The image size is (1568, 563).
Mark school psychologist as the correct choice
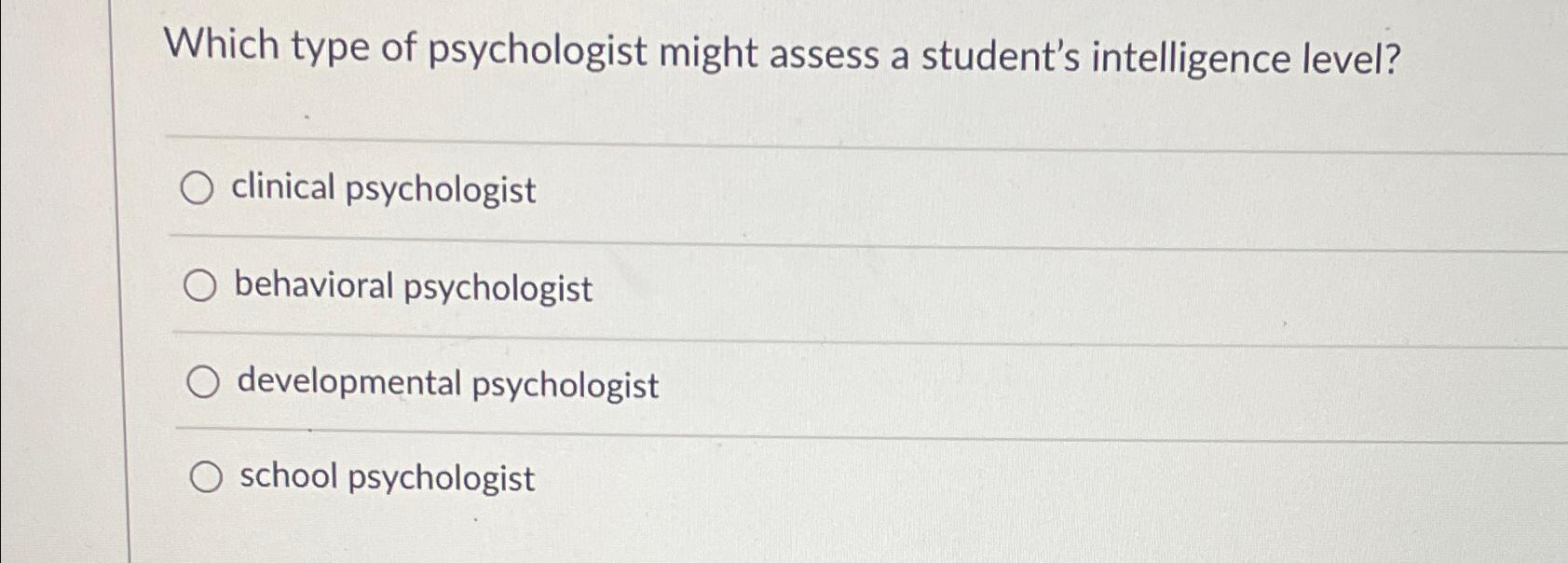click(x=207, y=477)
